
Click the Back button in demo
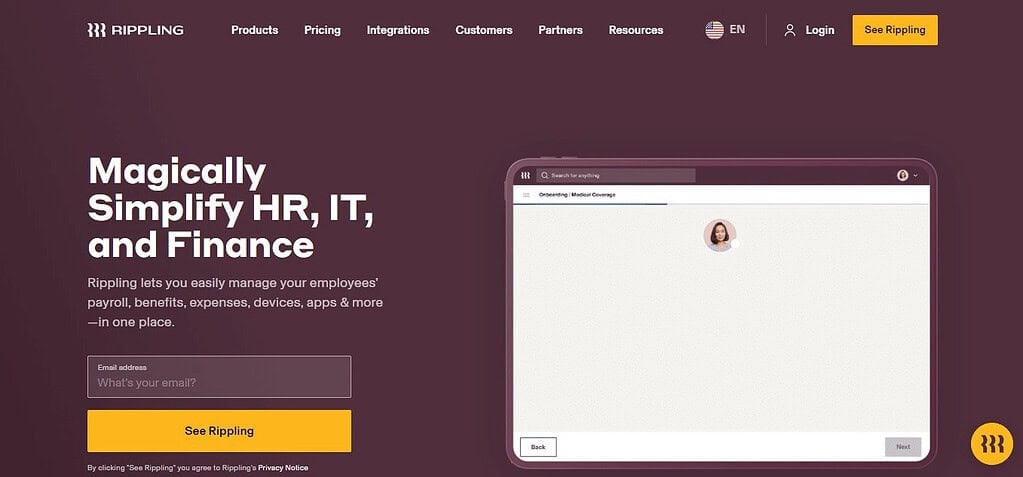538,447
